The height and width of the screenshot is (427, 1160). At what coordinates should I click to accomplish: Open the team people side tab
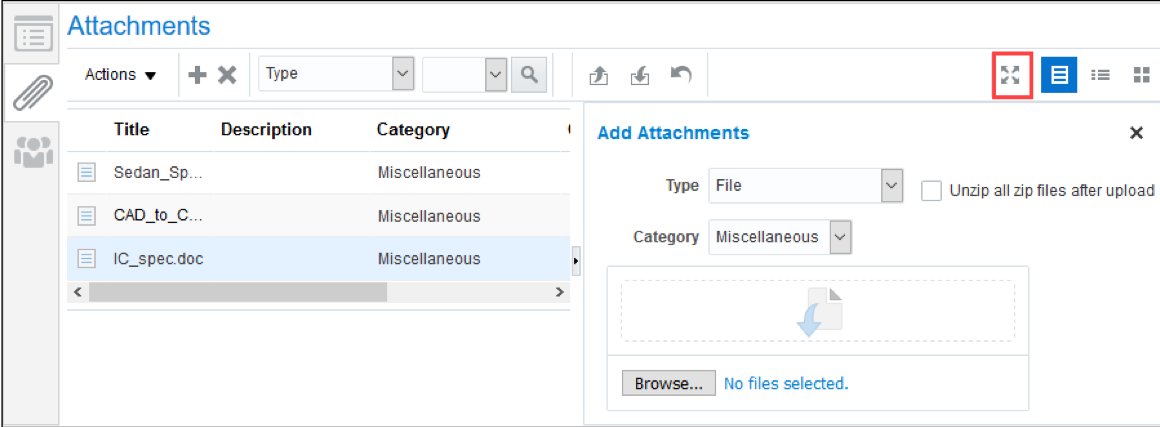click(x=32, y=151)
